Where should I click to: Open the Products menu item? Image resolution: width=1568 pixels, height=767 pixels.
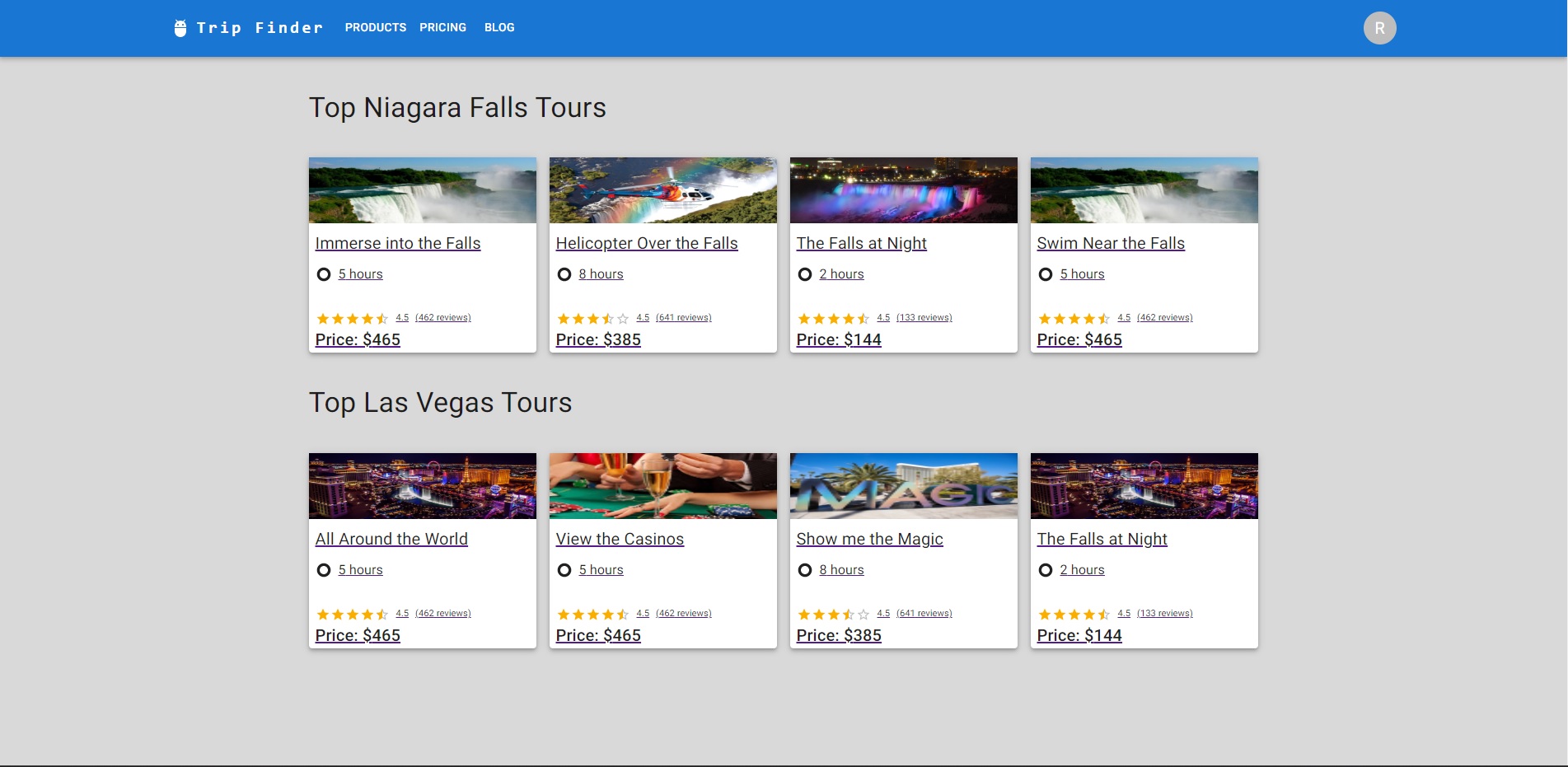[x=375, y=28]
